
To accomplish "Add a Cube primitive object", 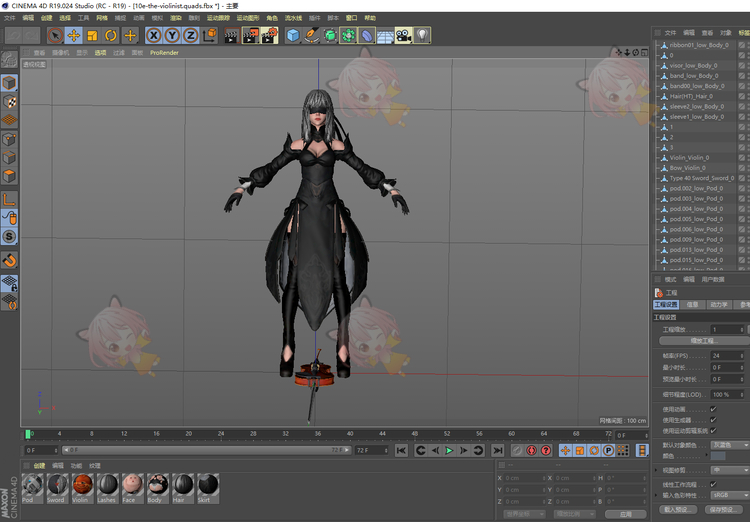I will [x=293, y=35].
